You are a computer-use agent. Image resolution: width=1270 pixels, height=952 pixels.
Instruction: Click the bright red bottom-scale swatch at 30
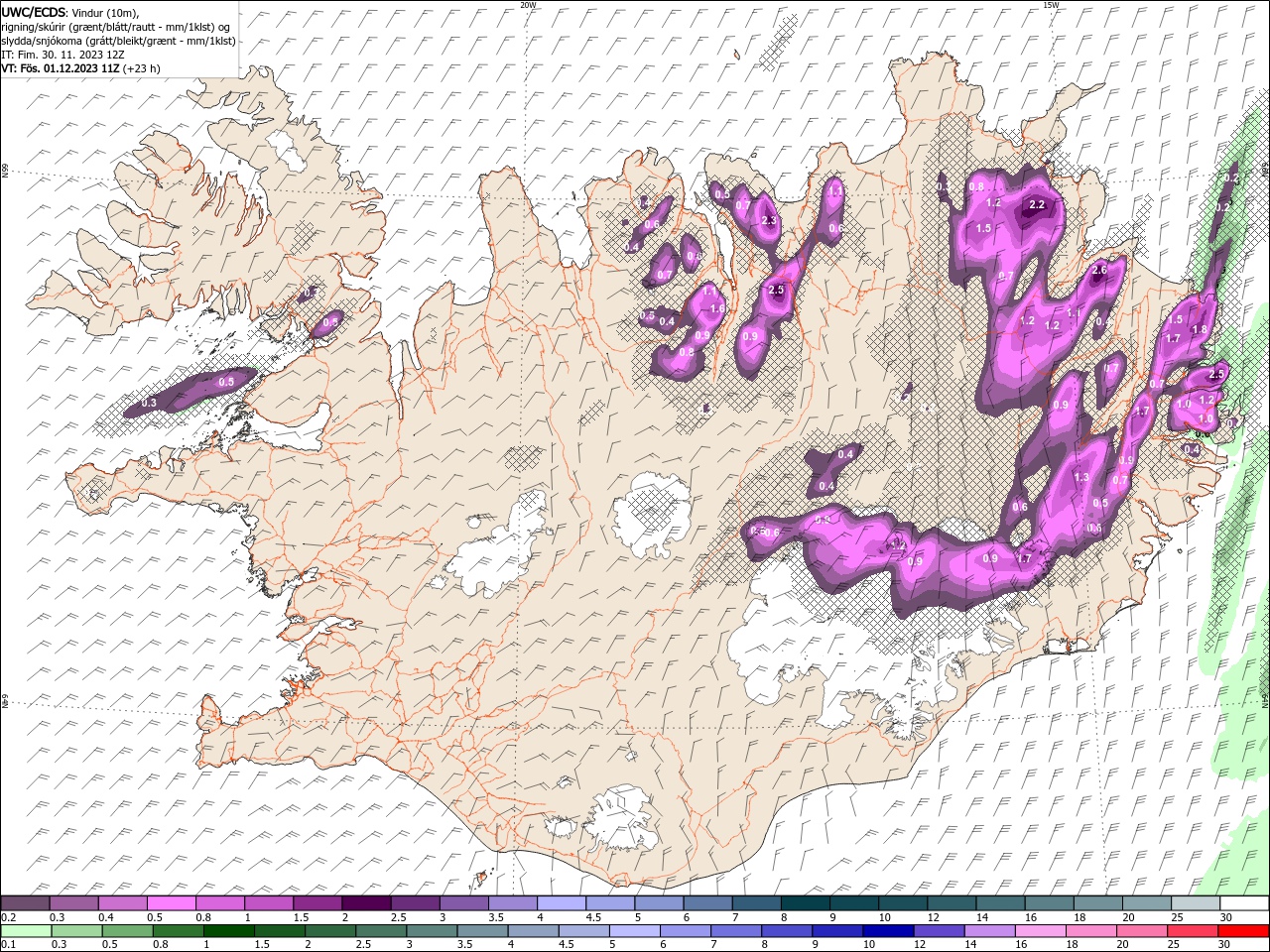click(x=1243, y=931)
